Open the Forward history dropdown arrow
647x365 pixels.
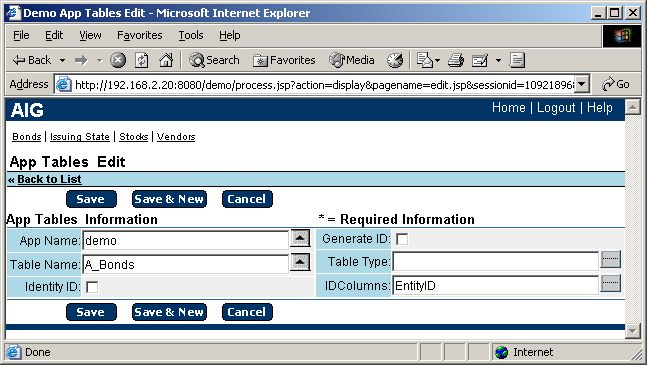tap(99, 61)
